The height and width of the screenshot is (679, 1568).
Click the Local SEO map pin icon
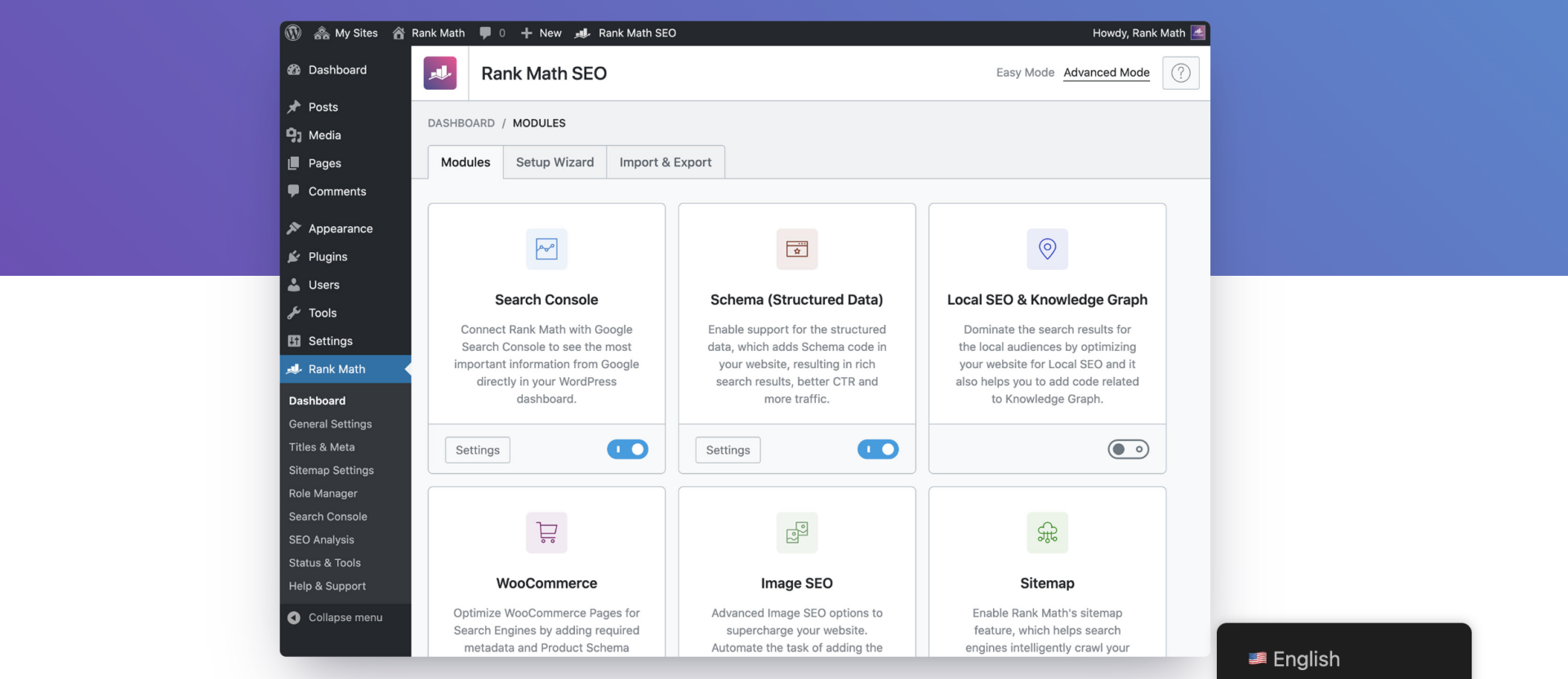click(x=1047, y=249)
